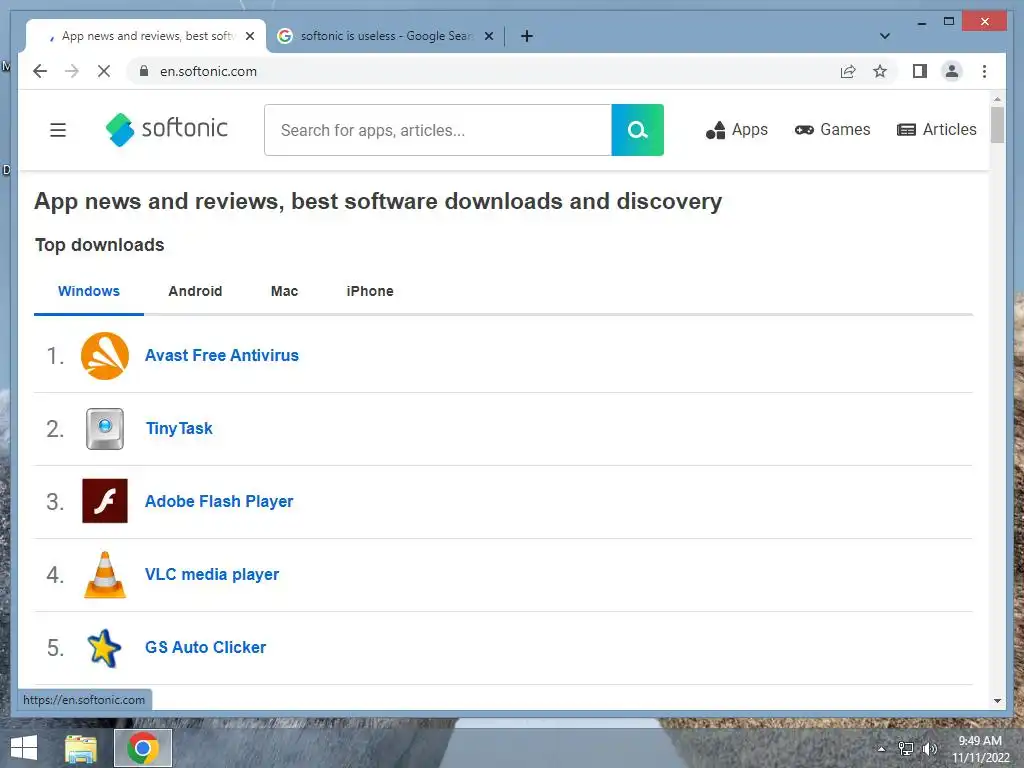Go back with the browser back arrow
This screenshot has width=1024, height=768.
pos(40,71)
